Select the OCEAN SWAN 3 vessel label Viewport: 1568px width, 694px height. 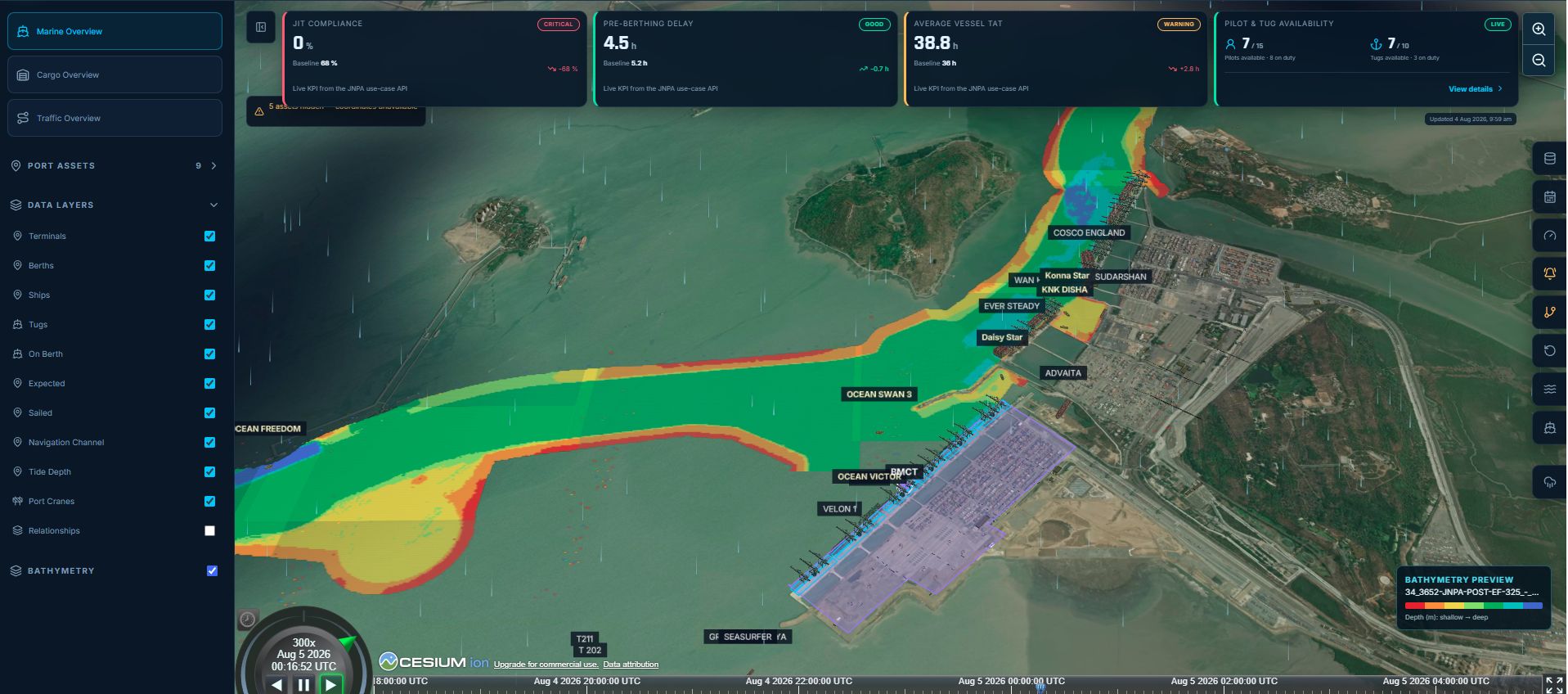[878, 394]
